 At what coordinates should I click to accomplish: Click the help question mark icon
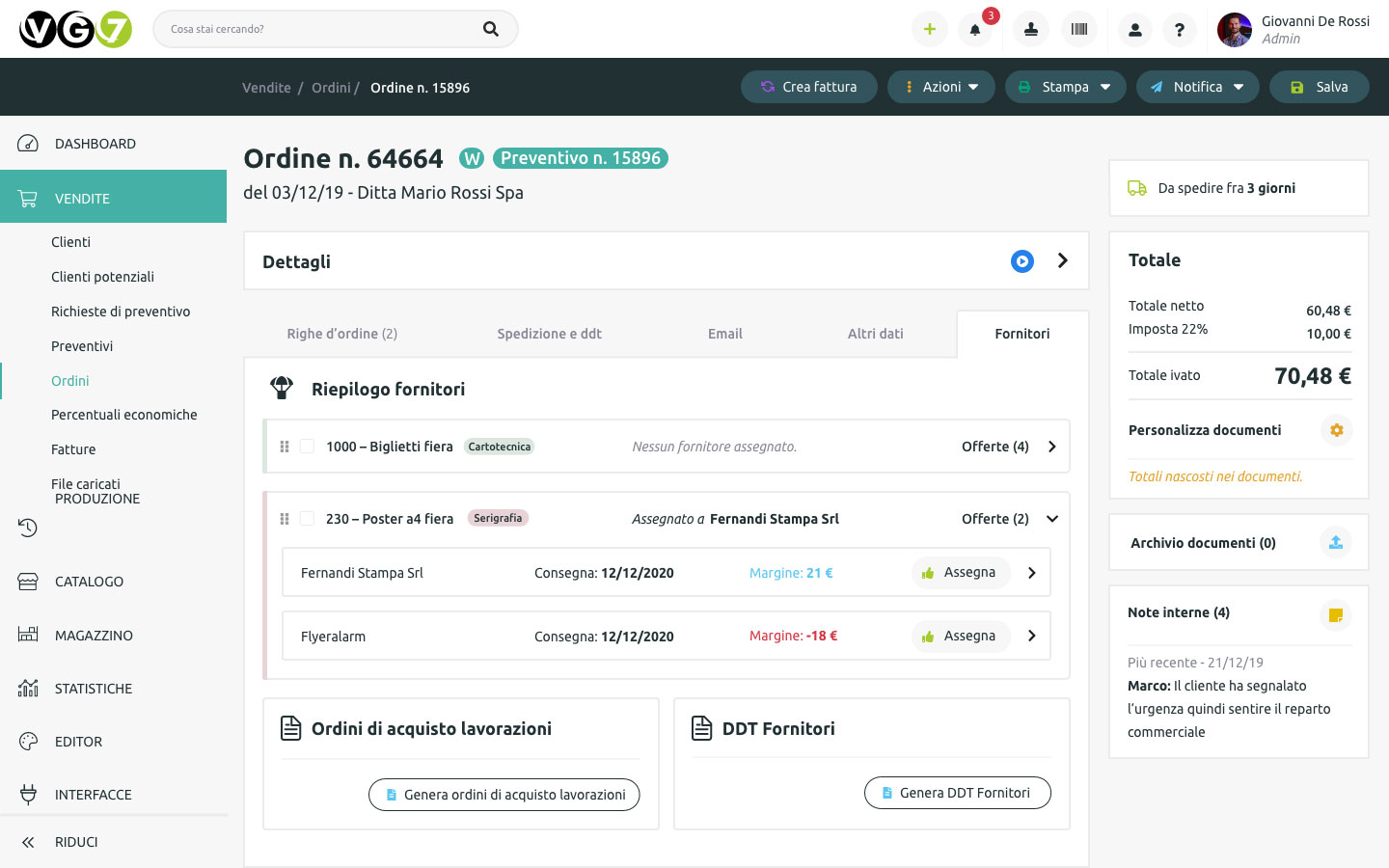tap(1179, 30)
